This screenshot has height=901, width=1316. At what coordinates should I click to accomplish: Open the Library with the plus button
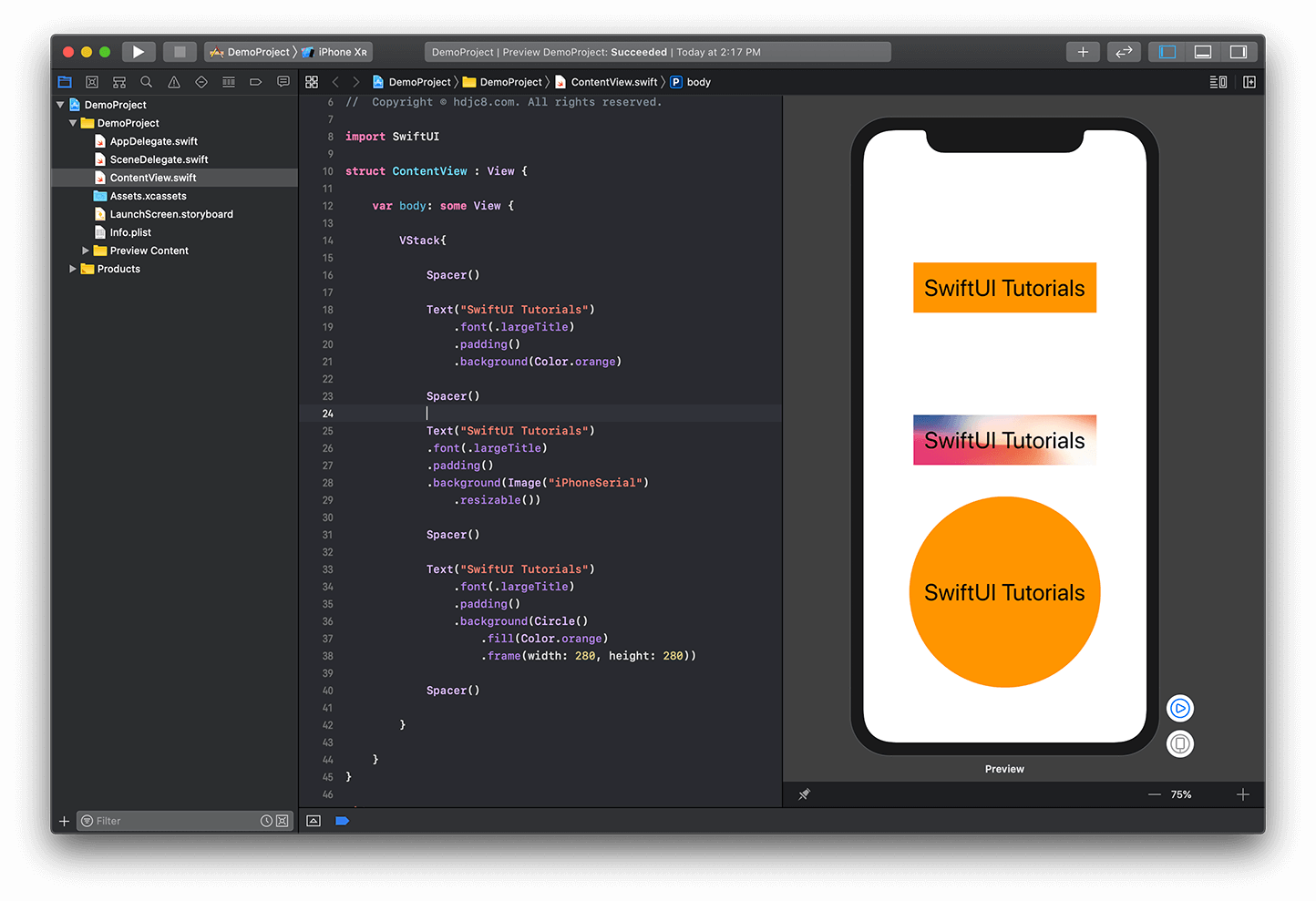click(1083, 52)
